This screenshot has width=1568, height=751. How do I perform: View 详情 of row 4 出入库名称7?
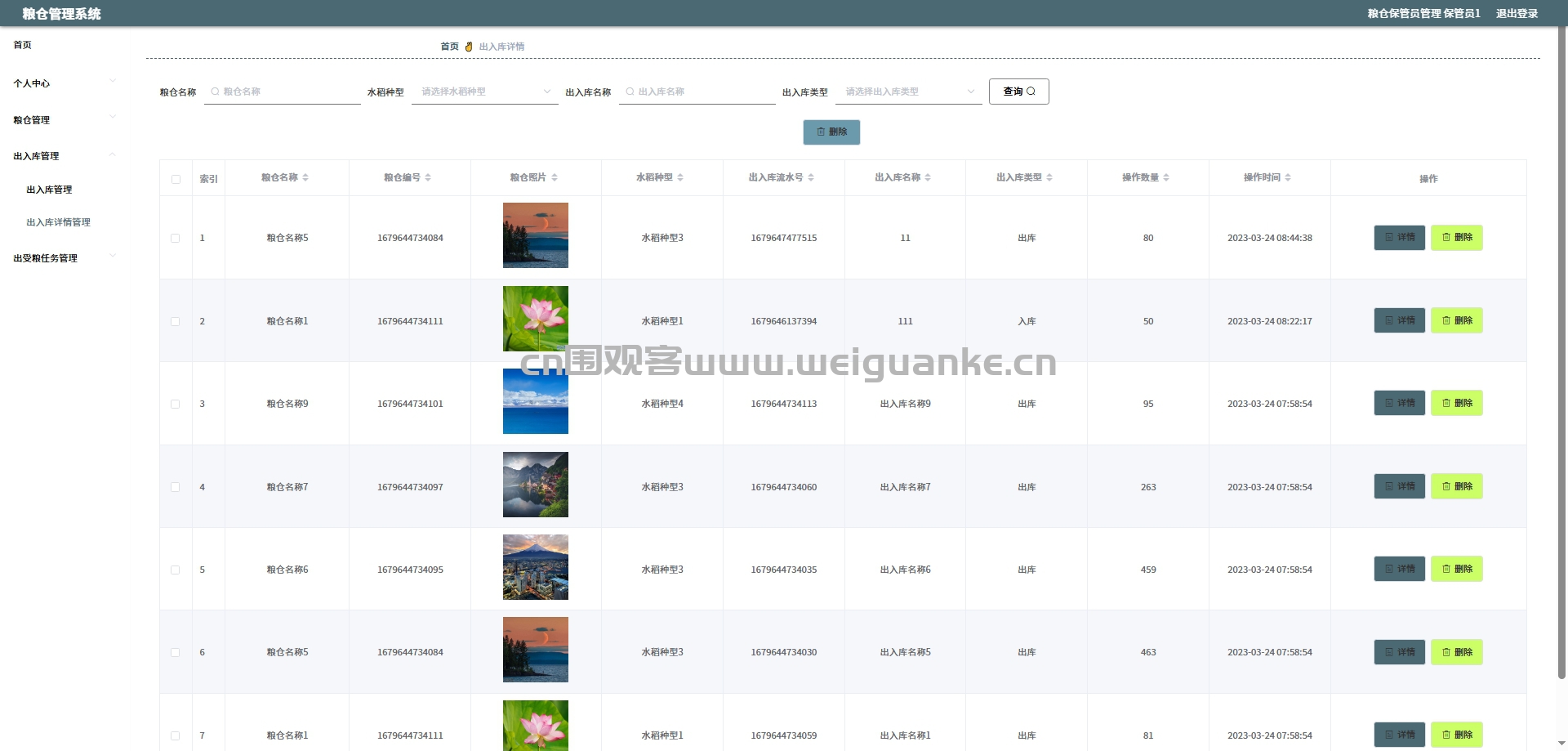point(1400,486)
